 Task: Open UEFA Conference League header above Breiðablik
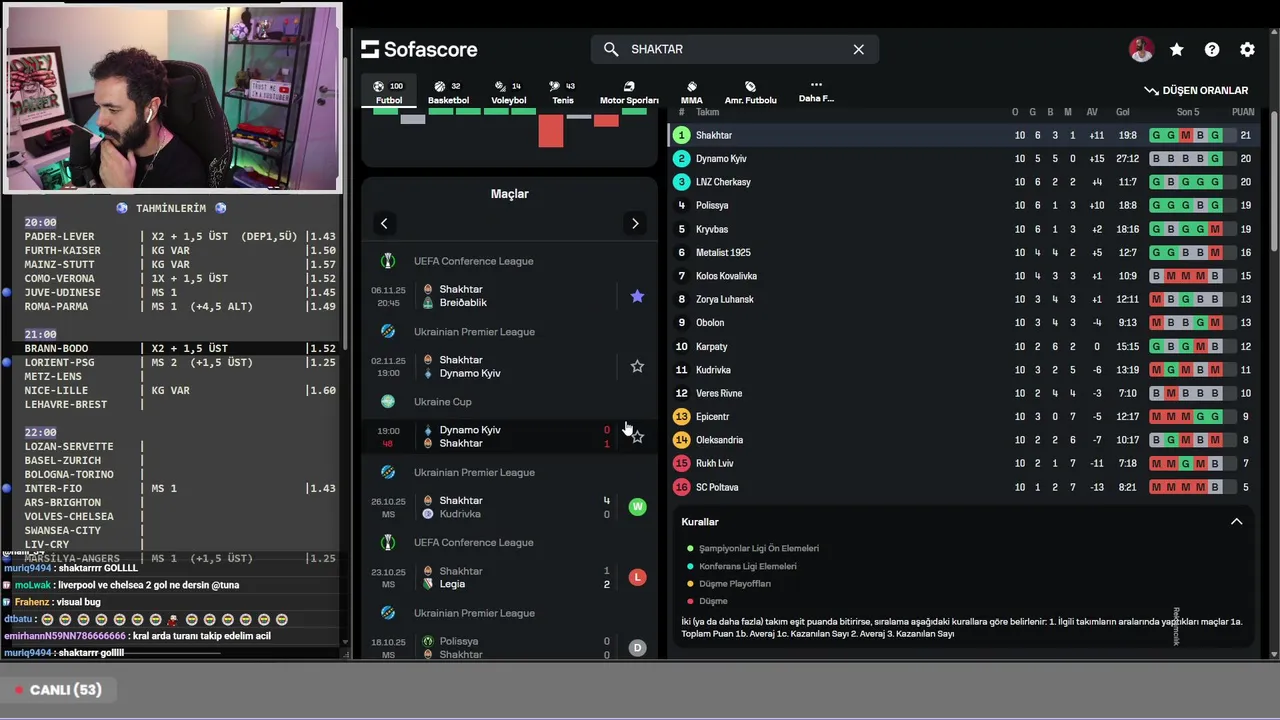point(473,261)
